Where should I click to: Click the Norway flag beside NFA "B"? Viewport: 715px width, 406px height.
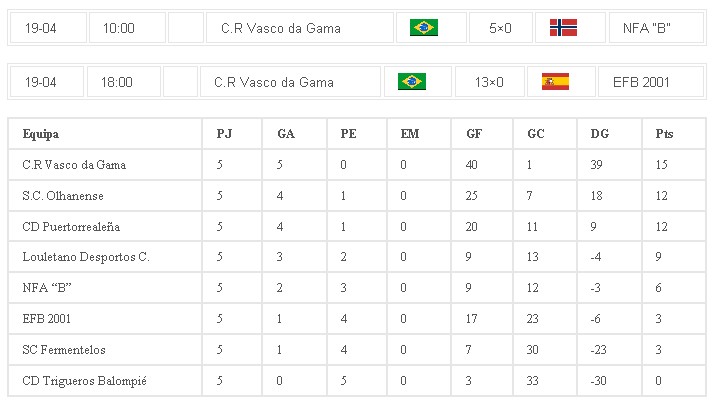pyautogui.click(x=563, y=28)
